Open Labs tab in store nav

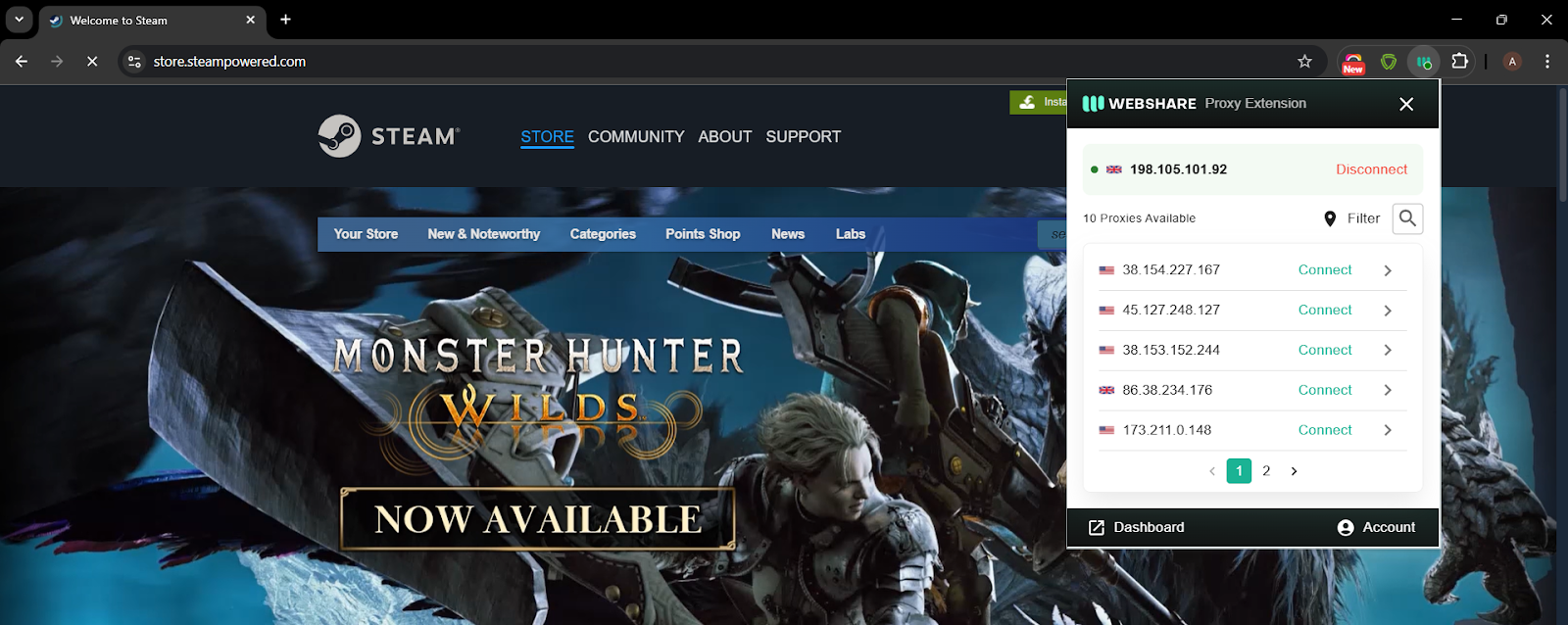(x=851, y=234)
